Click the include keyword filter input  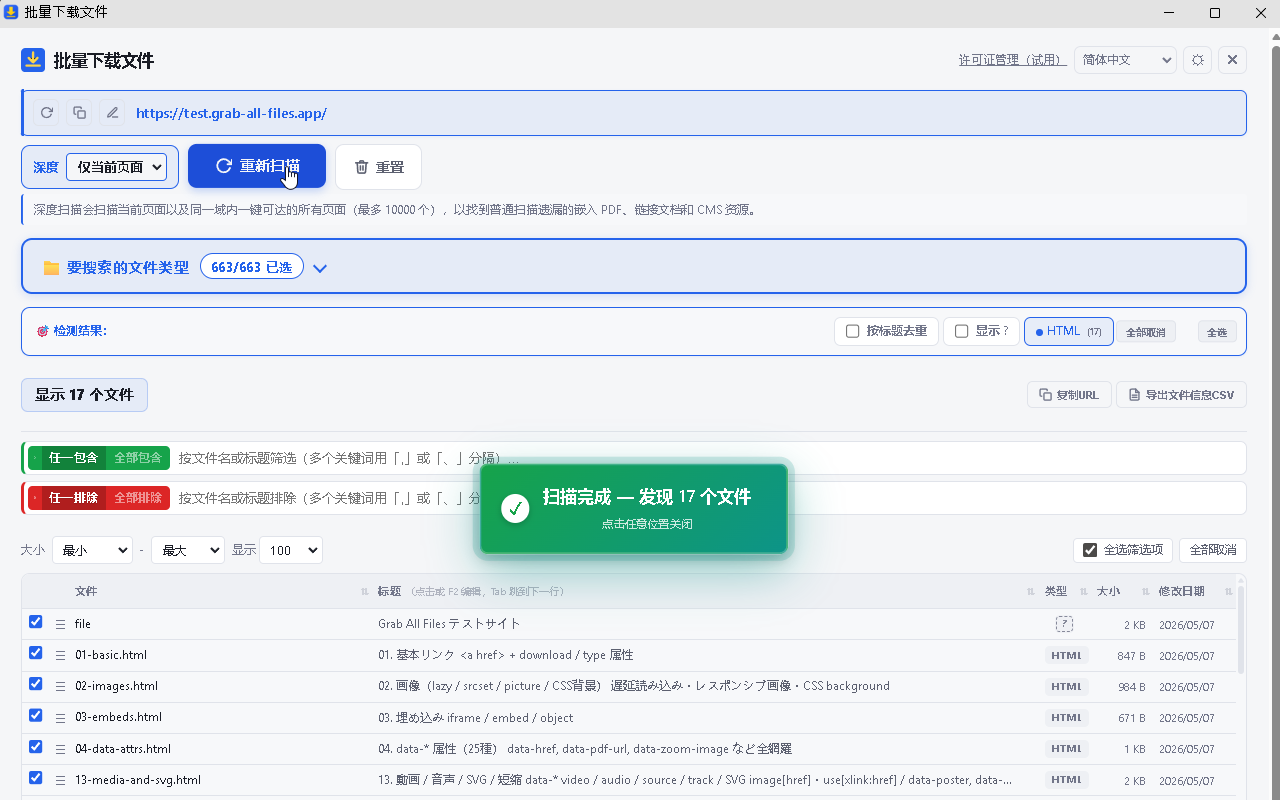[710, 458]
